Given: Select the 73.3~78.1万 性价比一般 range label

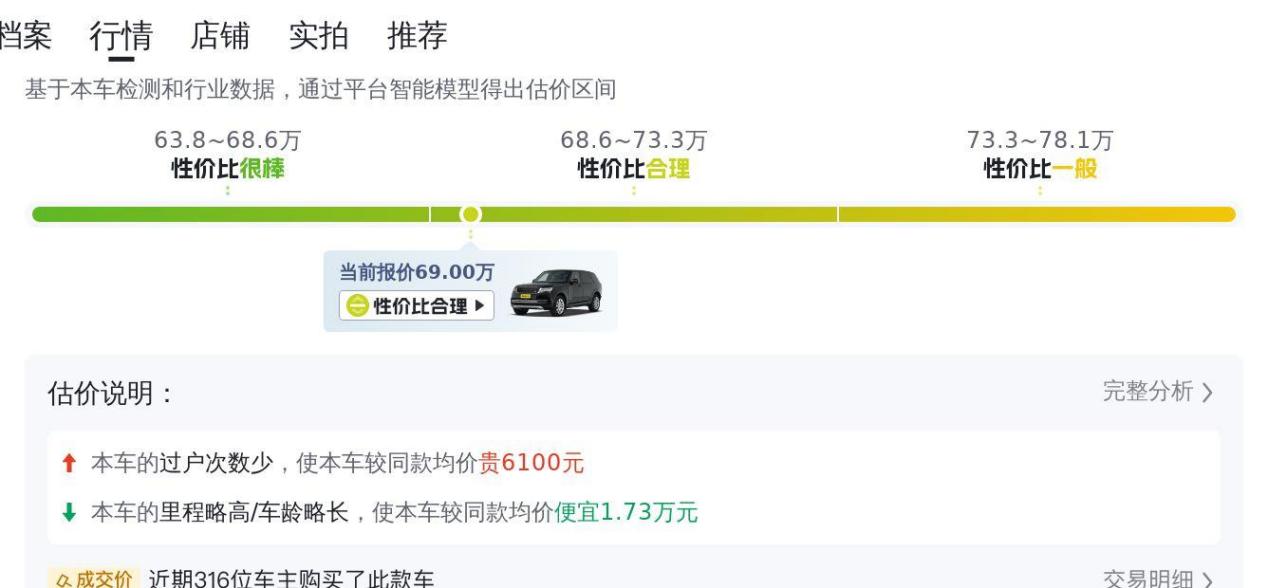Looking at the screenshot, I should (x=1040, y=155).
